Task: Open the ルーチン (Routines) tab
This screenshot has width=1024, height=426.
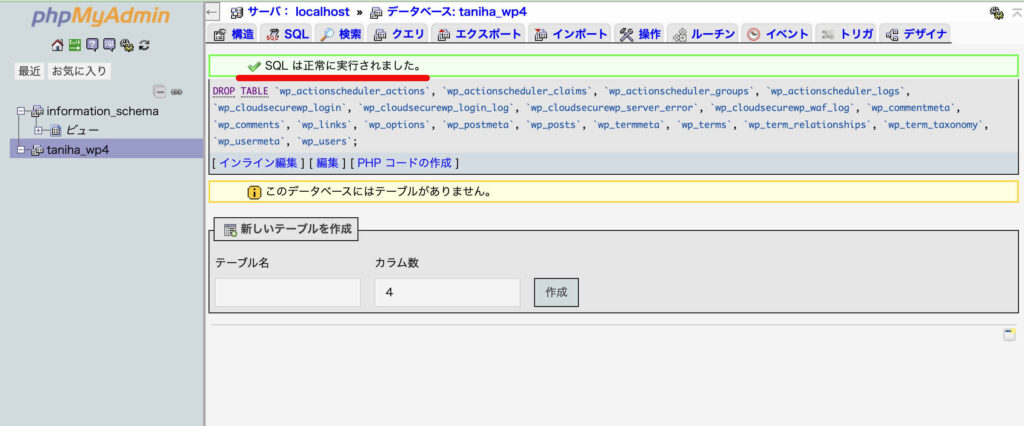Action: point(703,35)
